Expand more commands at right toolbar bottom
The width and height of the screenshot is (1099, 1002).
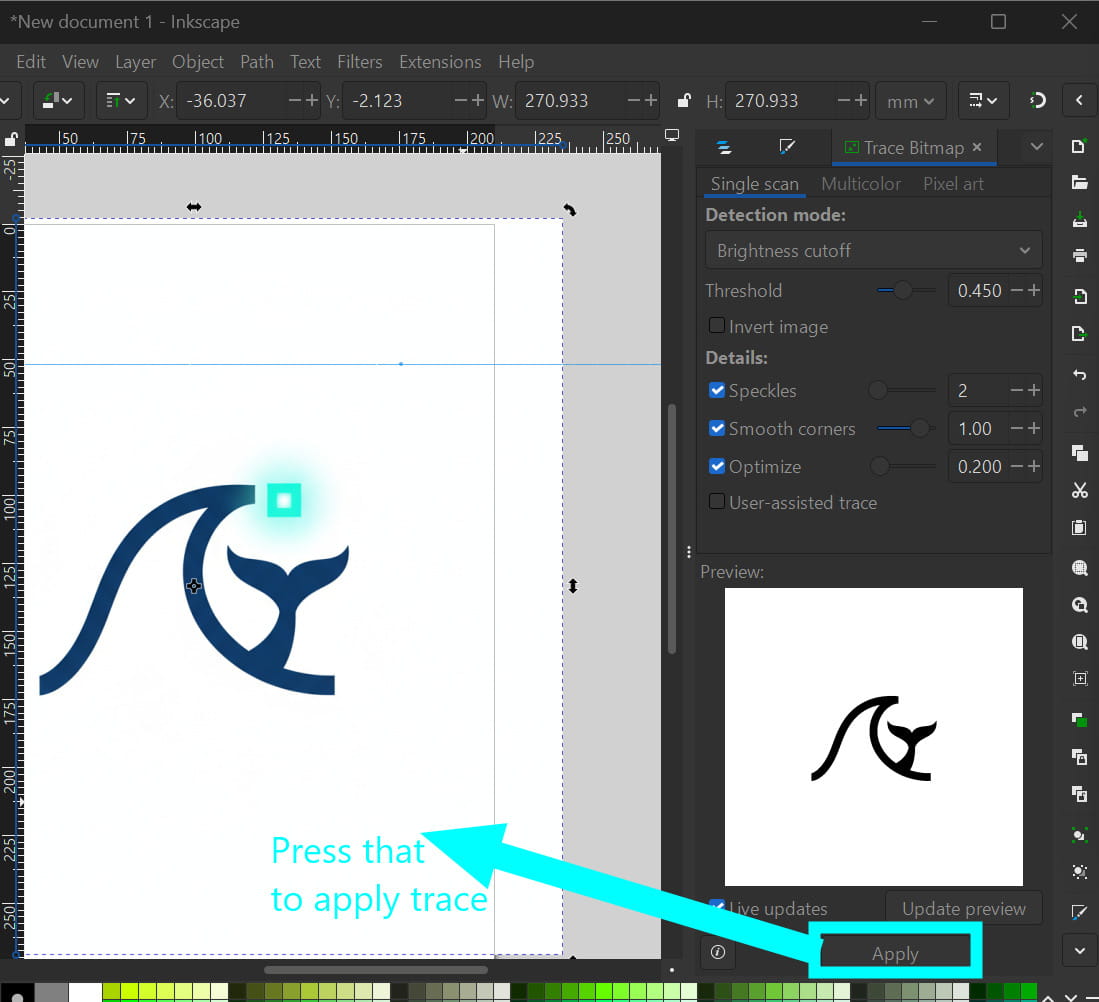[1079, 951]
